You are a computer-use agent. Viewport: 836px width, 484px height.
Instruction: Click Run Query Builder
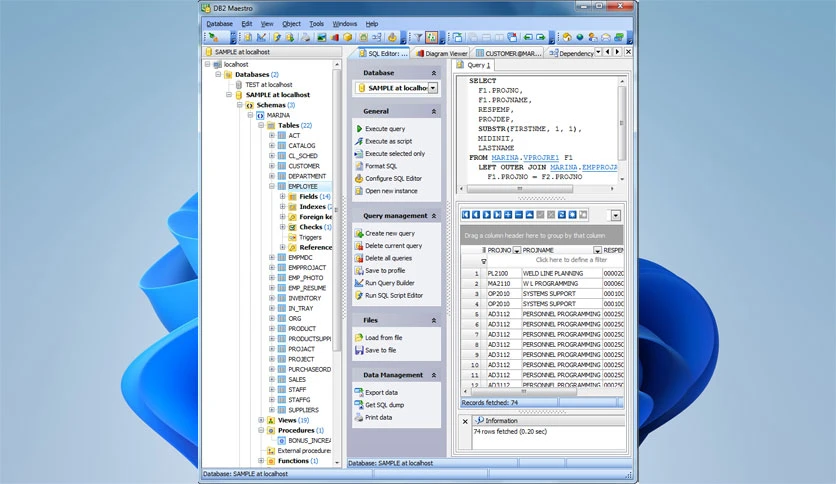pyautogui.click(x=384, y=283)
